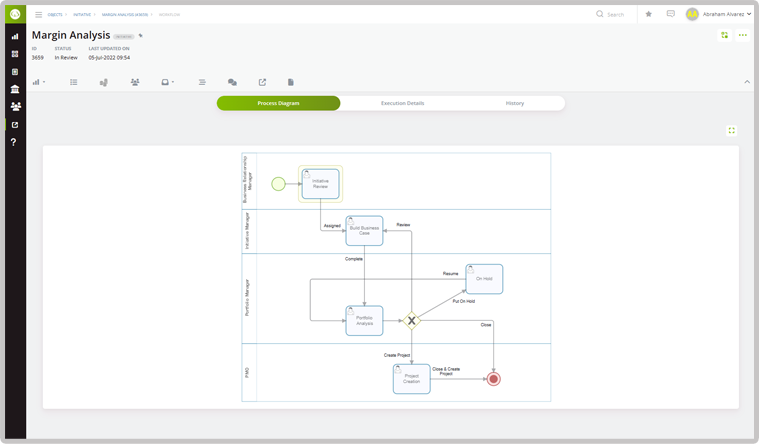Click the PMO lane header
Image resolution: width=759 pixels, height=444 pixels.
[247, 373]
